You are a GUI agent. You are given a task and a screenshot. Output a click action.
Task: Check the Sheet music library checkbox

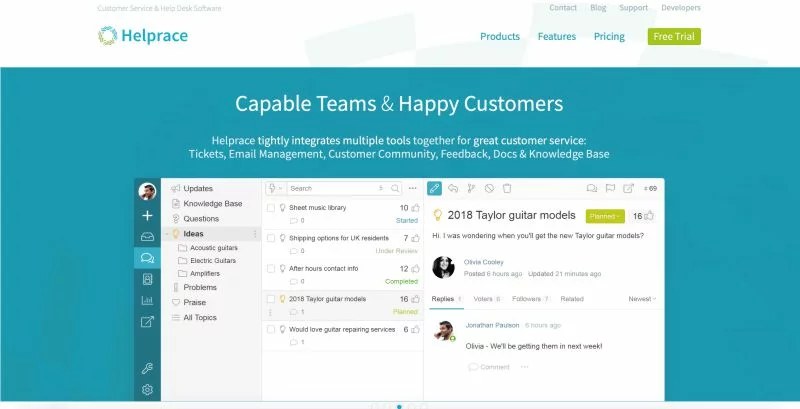271,208
